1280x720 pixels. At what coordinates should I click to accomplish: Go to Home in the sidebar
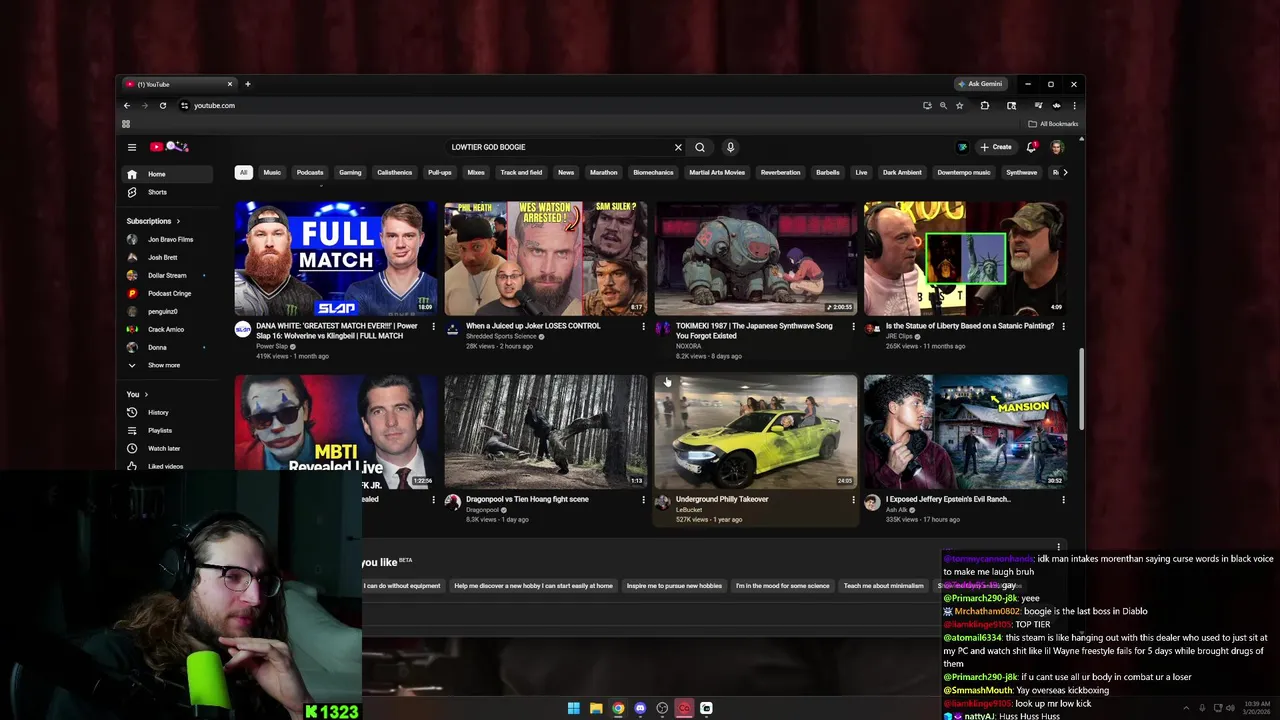click(168, 174)
